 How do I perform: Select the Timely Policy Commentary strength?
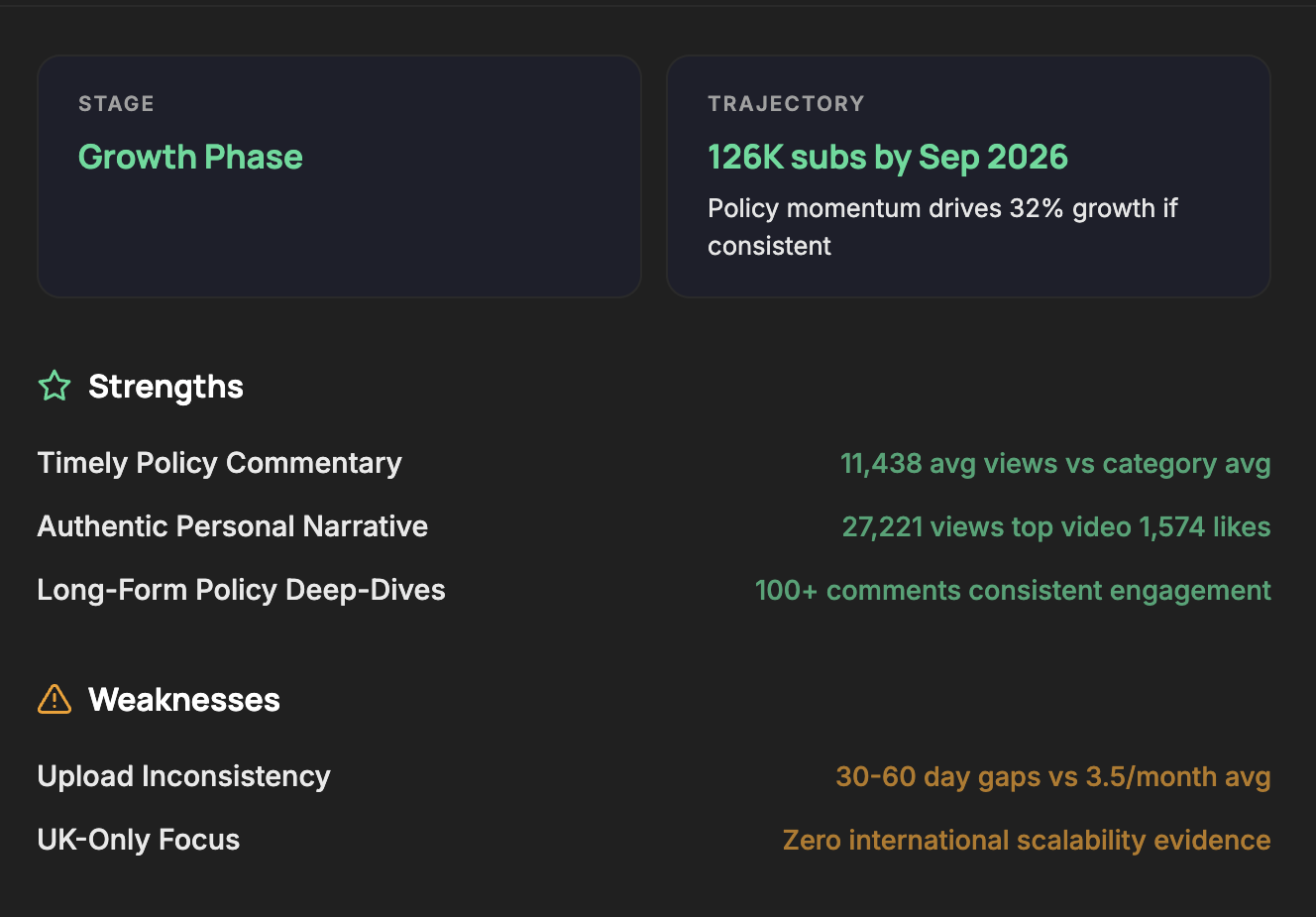(219, 463)
